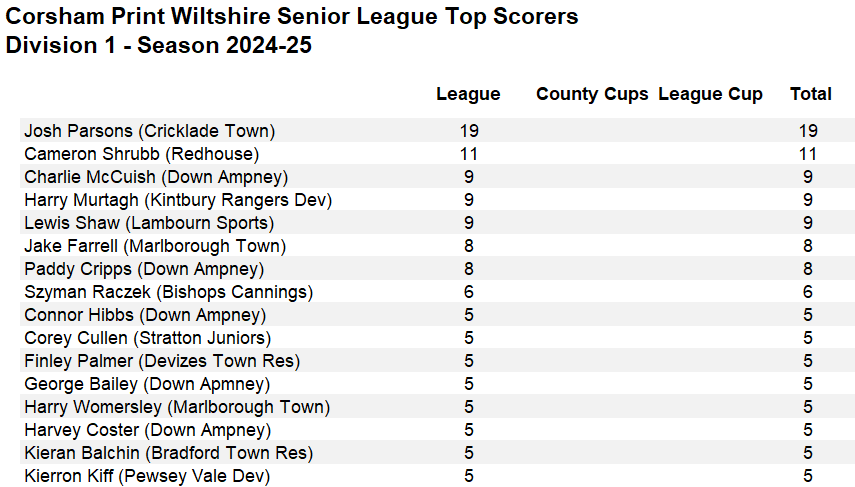Select Harry Murtagh (Kintbury Rangers Dev) name
855x487 pixels.
click(178, 200)
